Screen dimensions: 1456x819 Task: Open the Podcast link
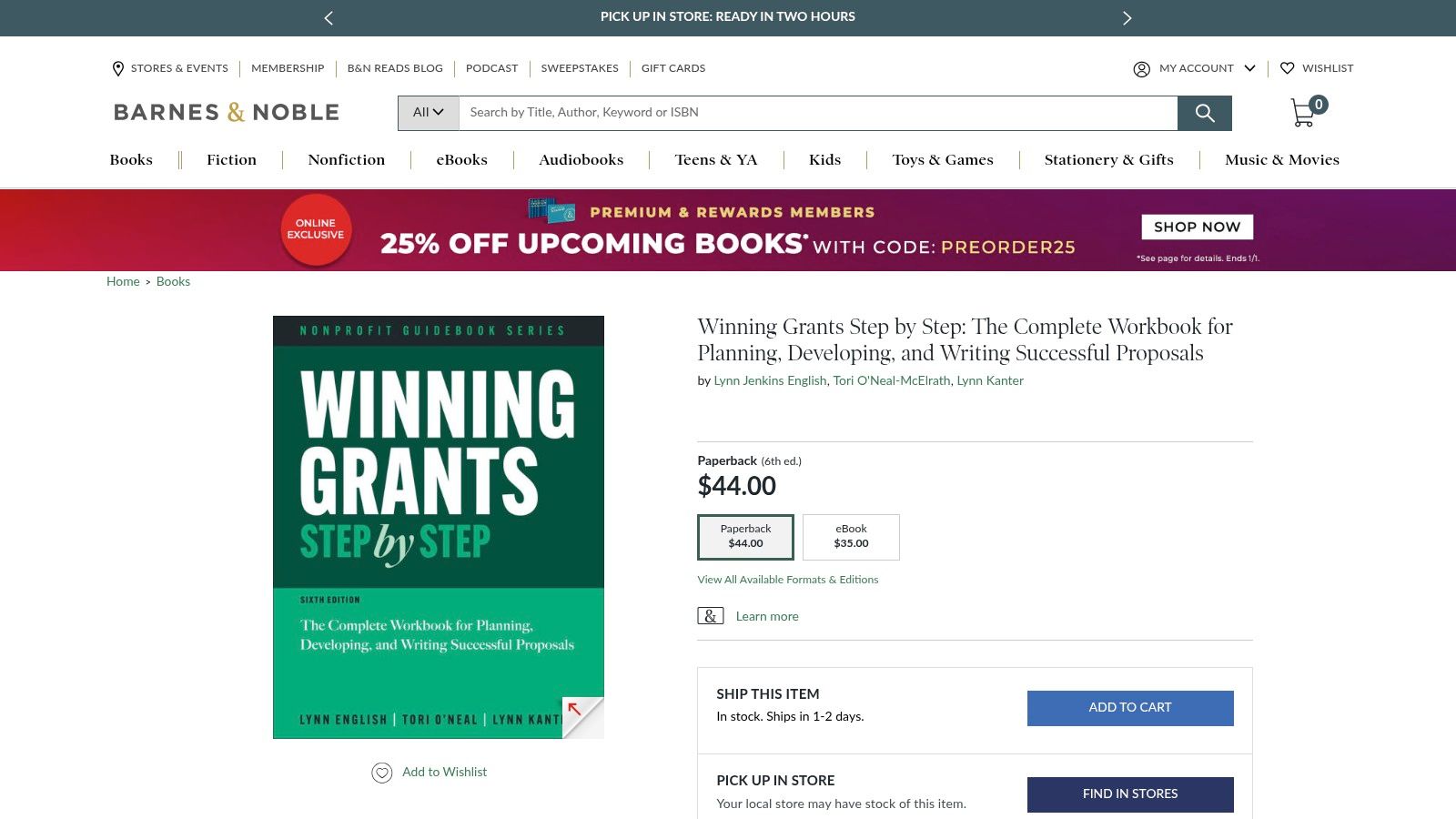click(491, 68)
